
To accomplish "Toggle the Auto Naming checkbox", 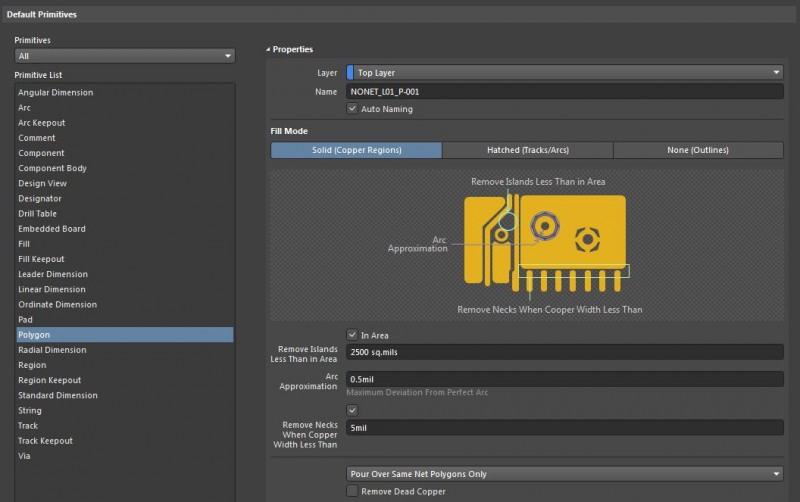I will pyautogui.click(x=352, y=109).
